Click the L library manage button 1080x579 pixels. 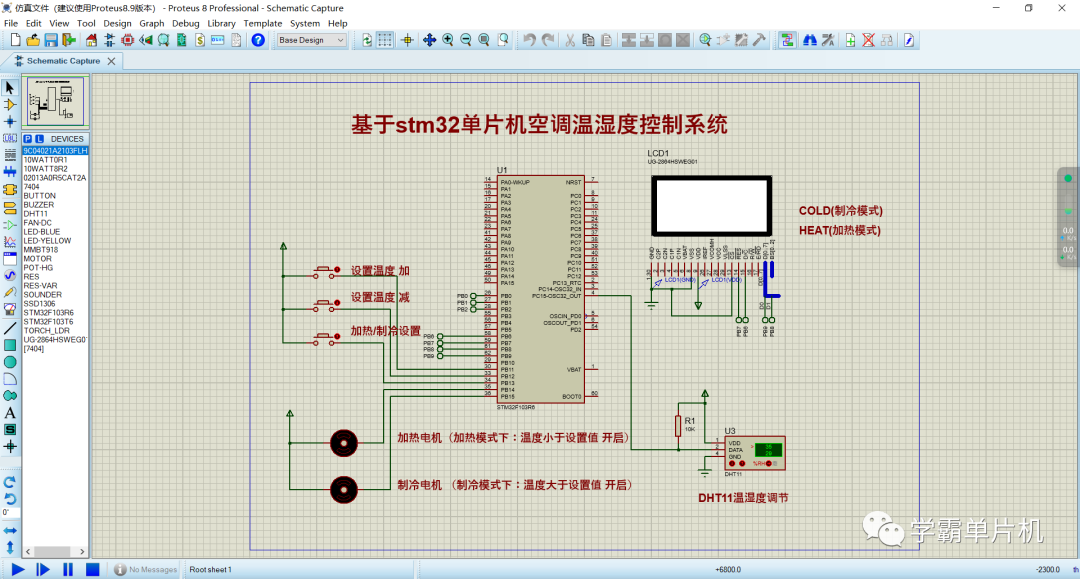(x=39, y=139)
